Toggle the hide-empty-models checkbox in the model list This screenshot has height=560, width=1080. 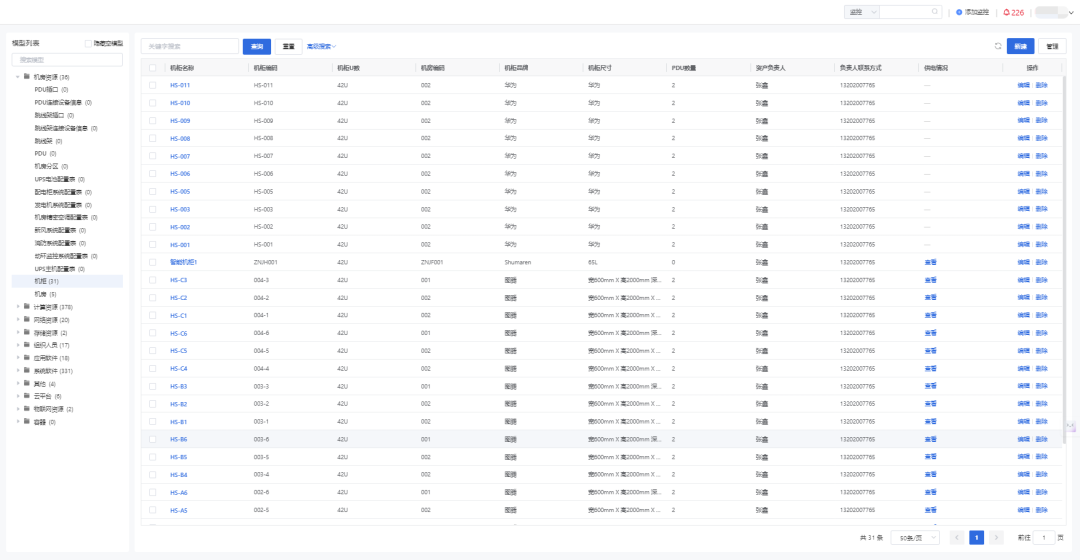(88, 43)
